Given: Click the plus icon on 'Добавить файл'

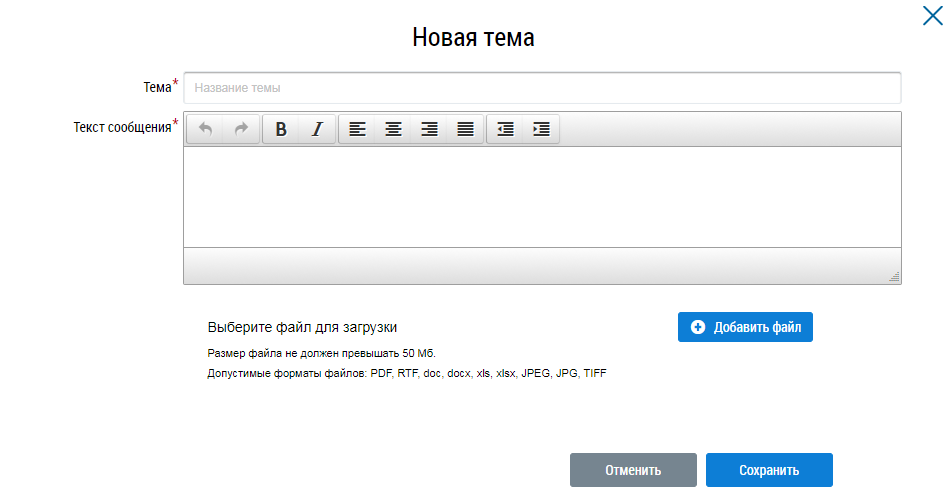Looking at the screenshot, I should [x=698, y=327].
